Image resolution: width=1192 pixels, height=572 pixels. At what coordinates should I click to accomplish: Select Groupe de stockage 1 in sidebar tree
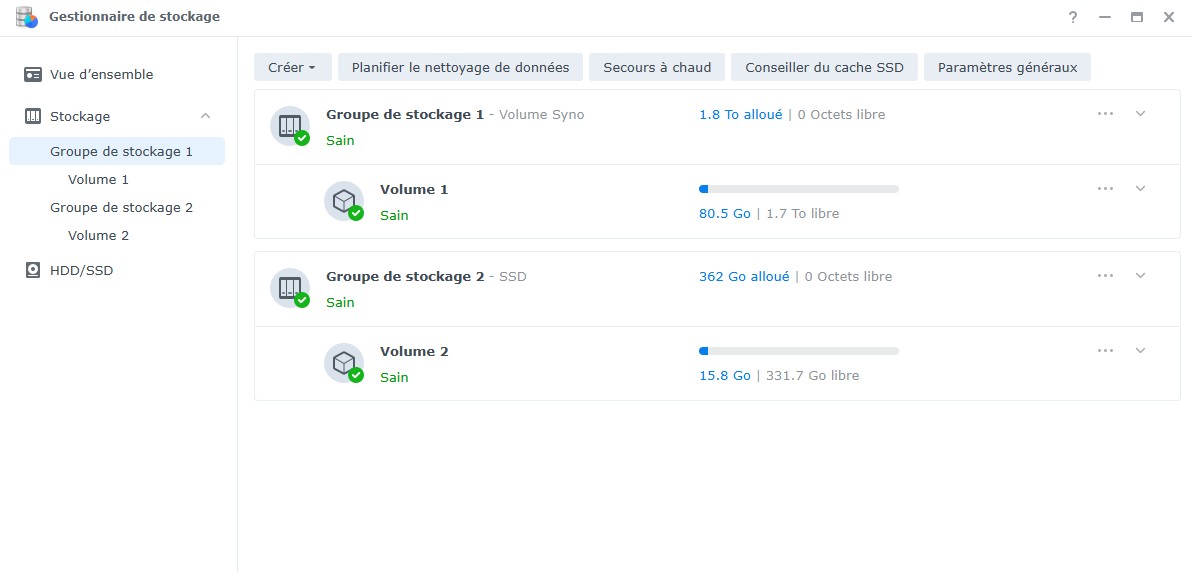tap(118, 151)
